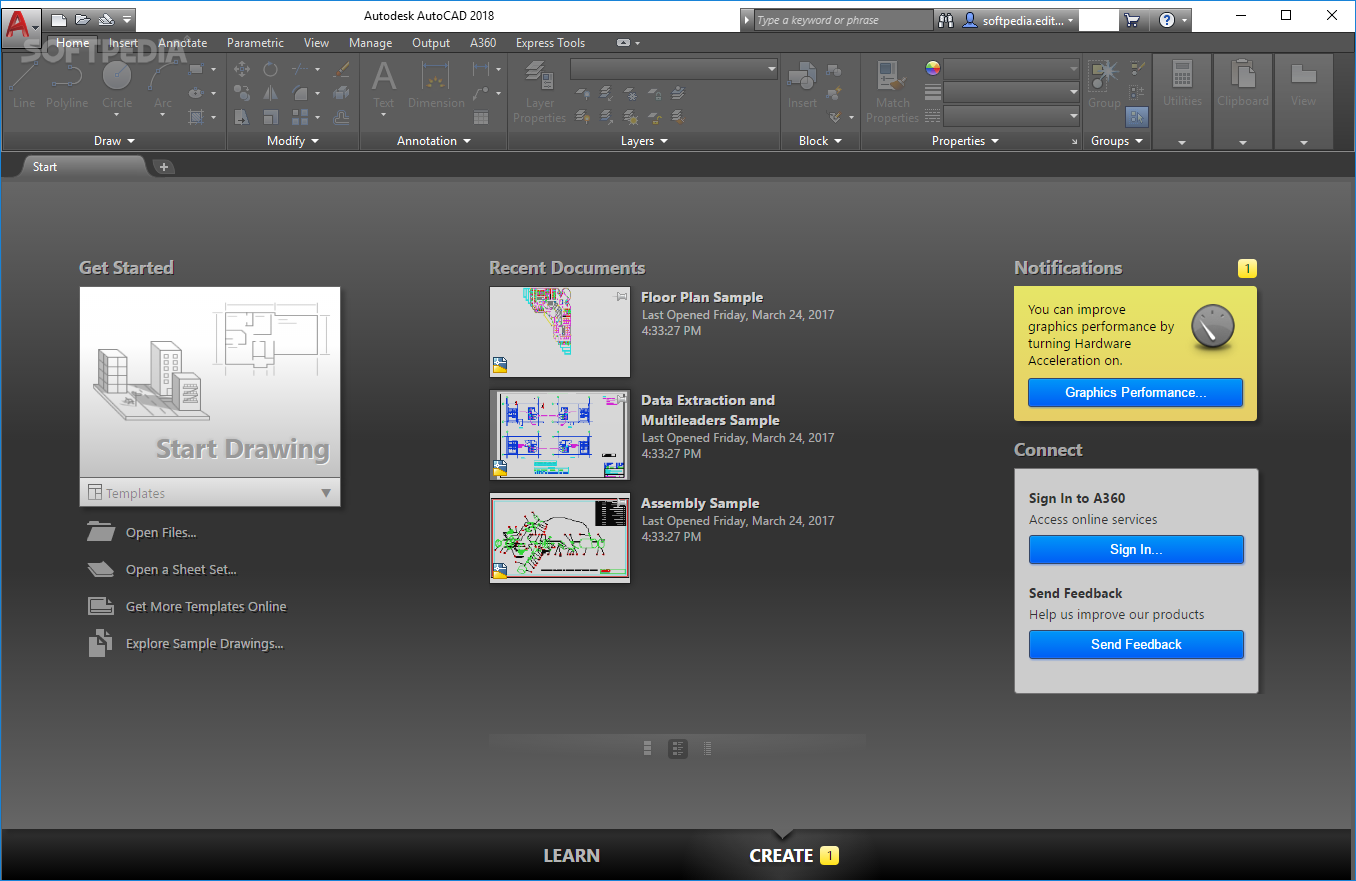
Task: Pick the Scale tool icon
Action: click(271, 117)
